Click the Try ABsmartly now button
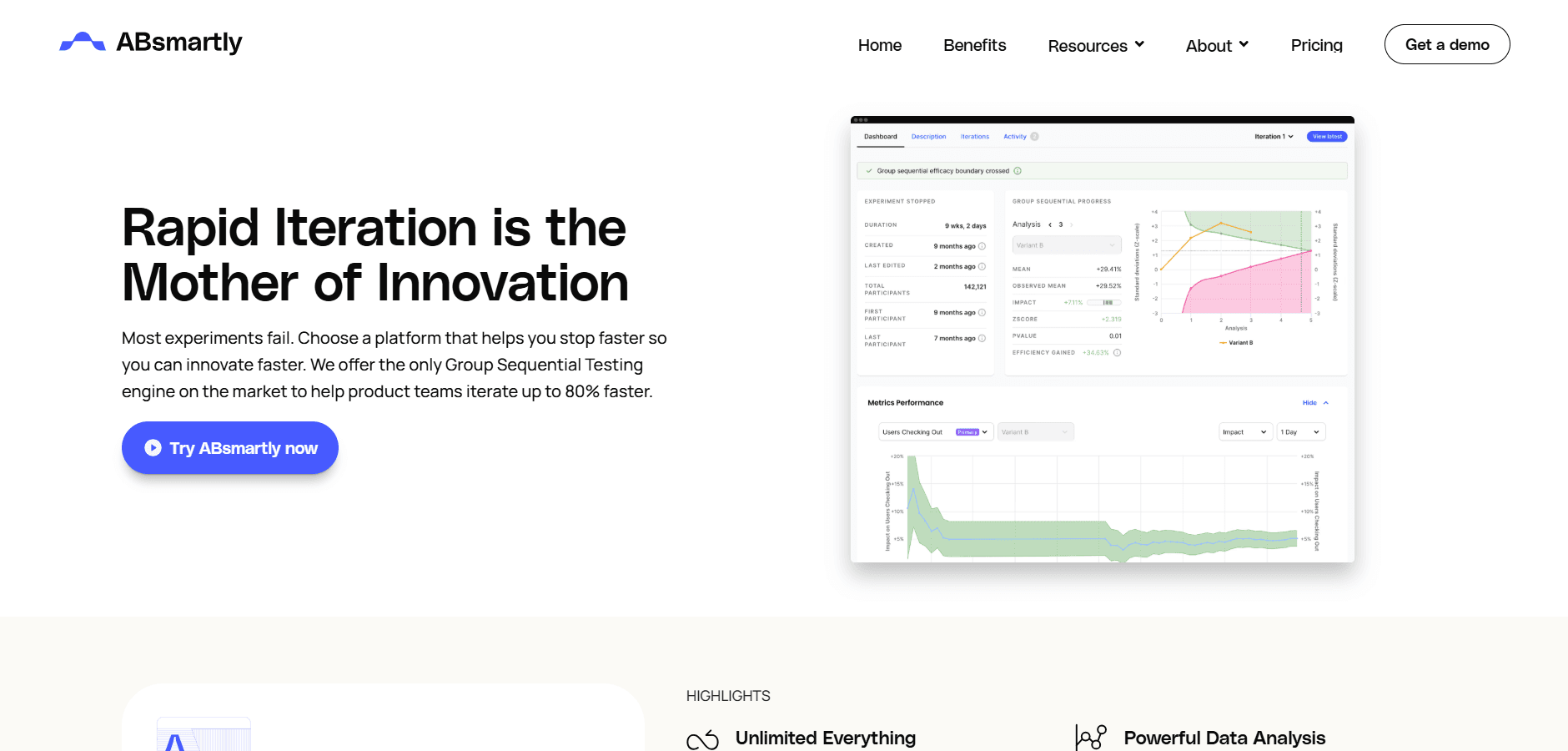The image size is (1568, 751). point(230,448)
